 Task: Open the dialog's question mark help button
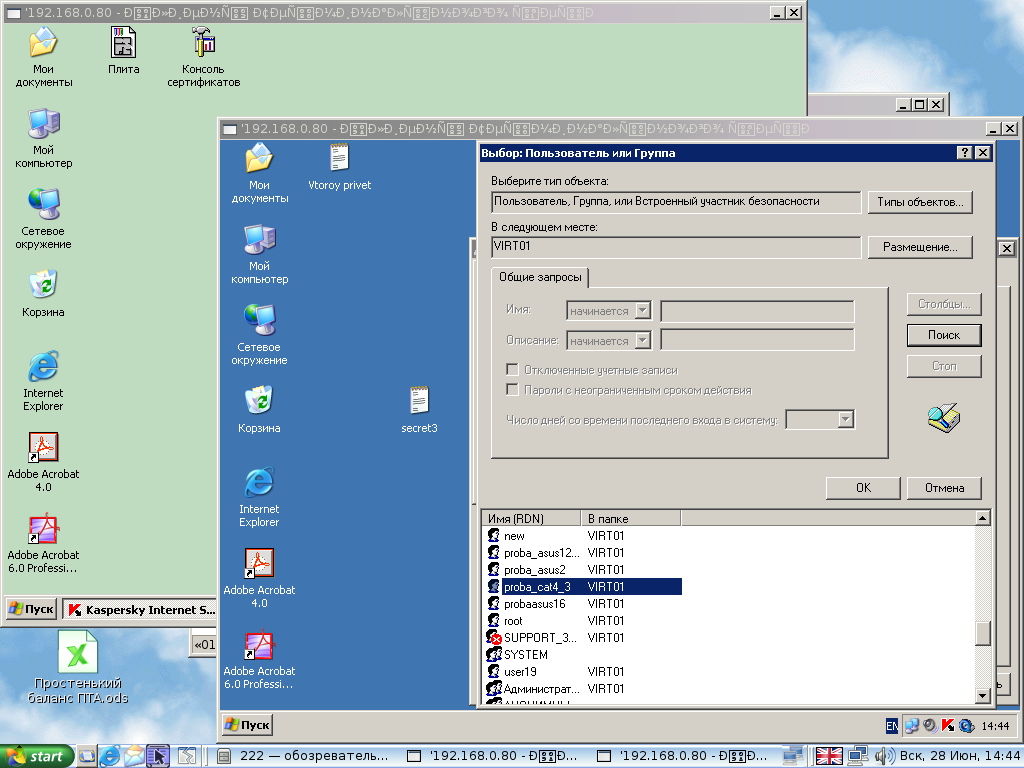[x=965, y=153]
